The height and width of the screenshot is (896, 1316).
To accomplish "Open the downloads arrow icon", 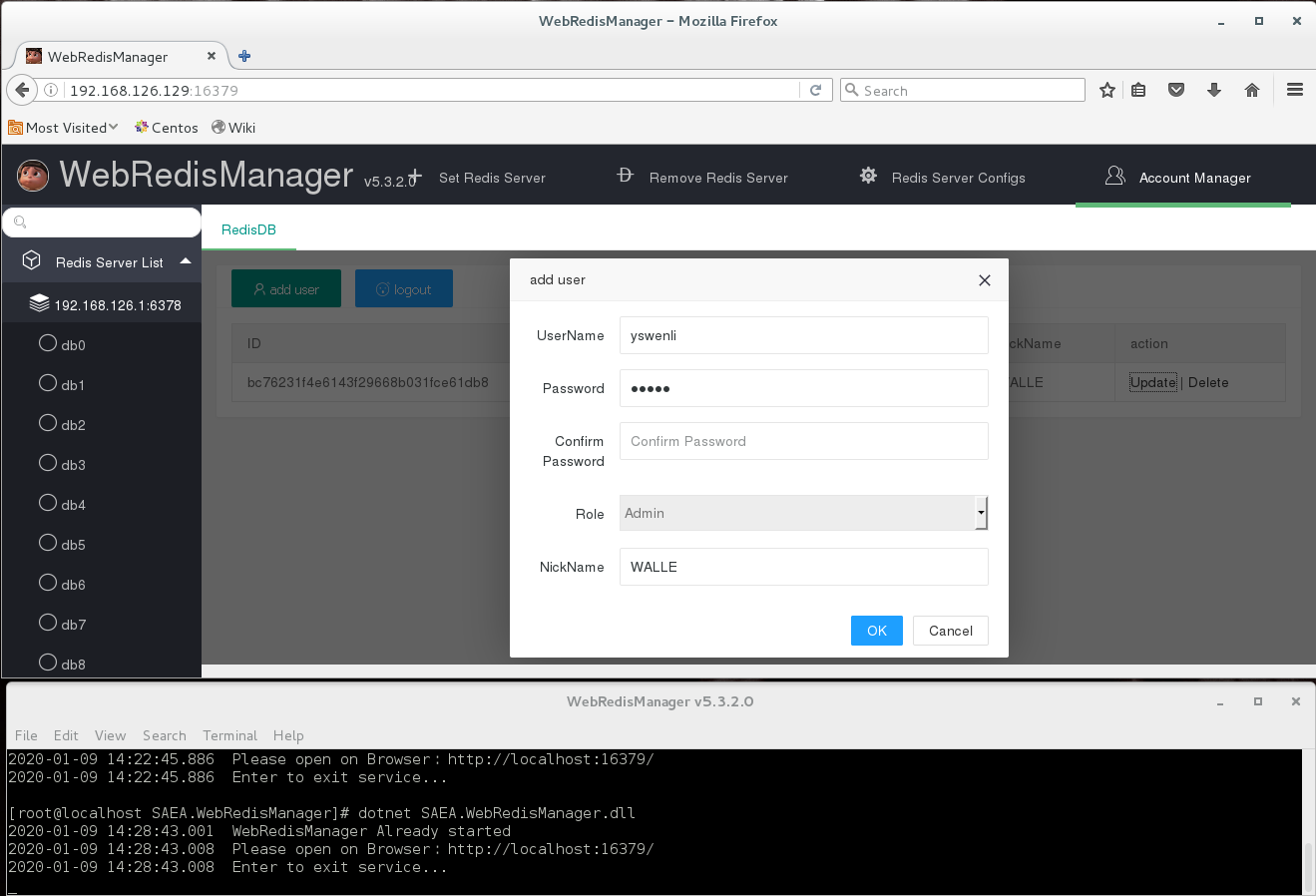I will (x=1214, y=90).
